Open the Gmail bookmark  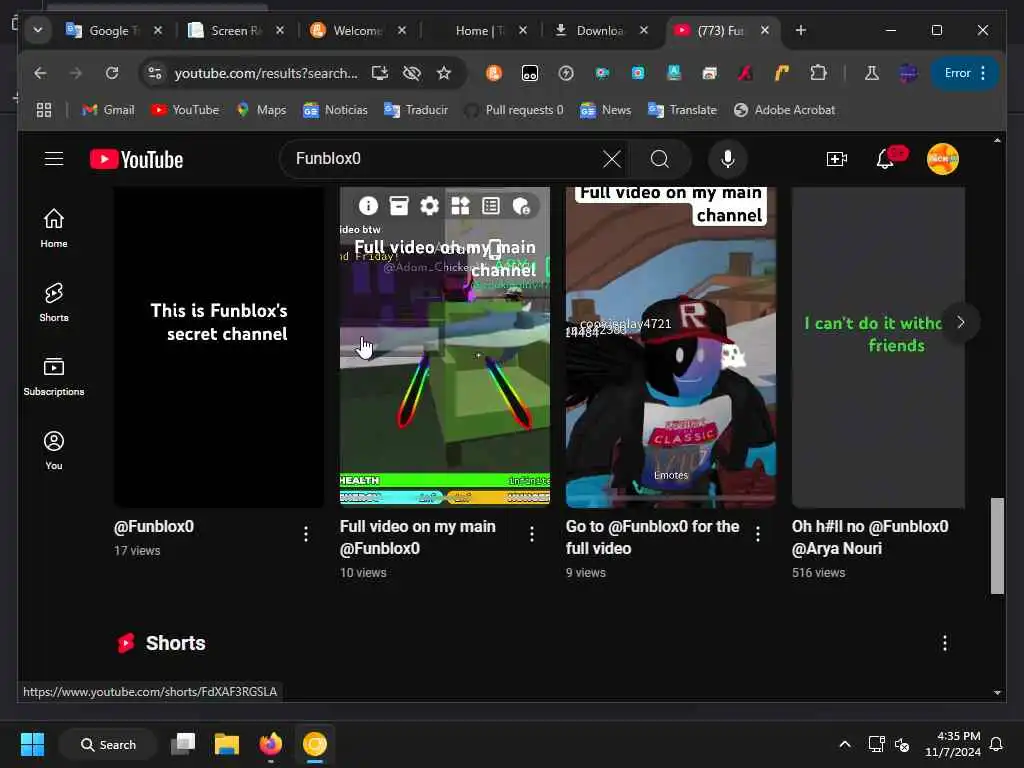coord(108,110)
